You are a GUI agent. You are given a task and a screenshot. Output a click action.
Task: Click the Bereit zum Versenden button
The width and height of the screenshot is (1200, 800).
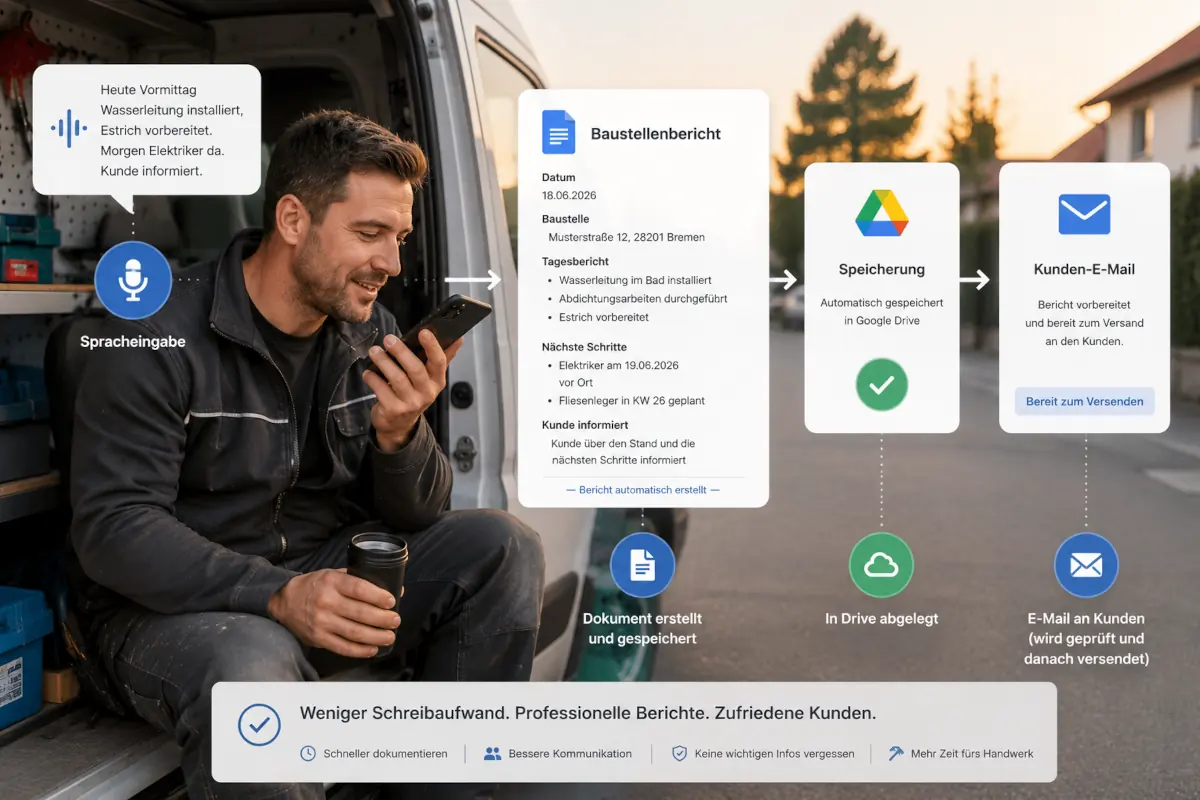point(1085,401)
